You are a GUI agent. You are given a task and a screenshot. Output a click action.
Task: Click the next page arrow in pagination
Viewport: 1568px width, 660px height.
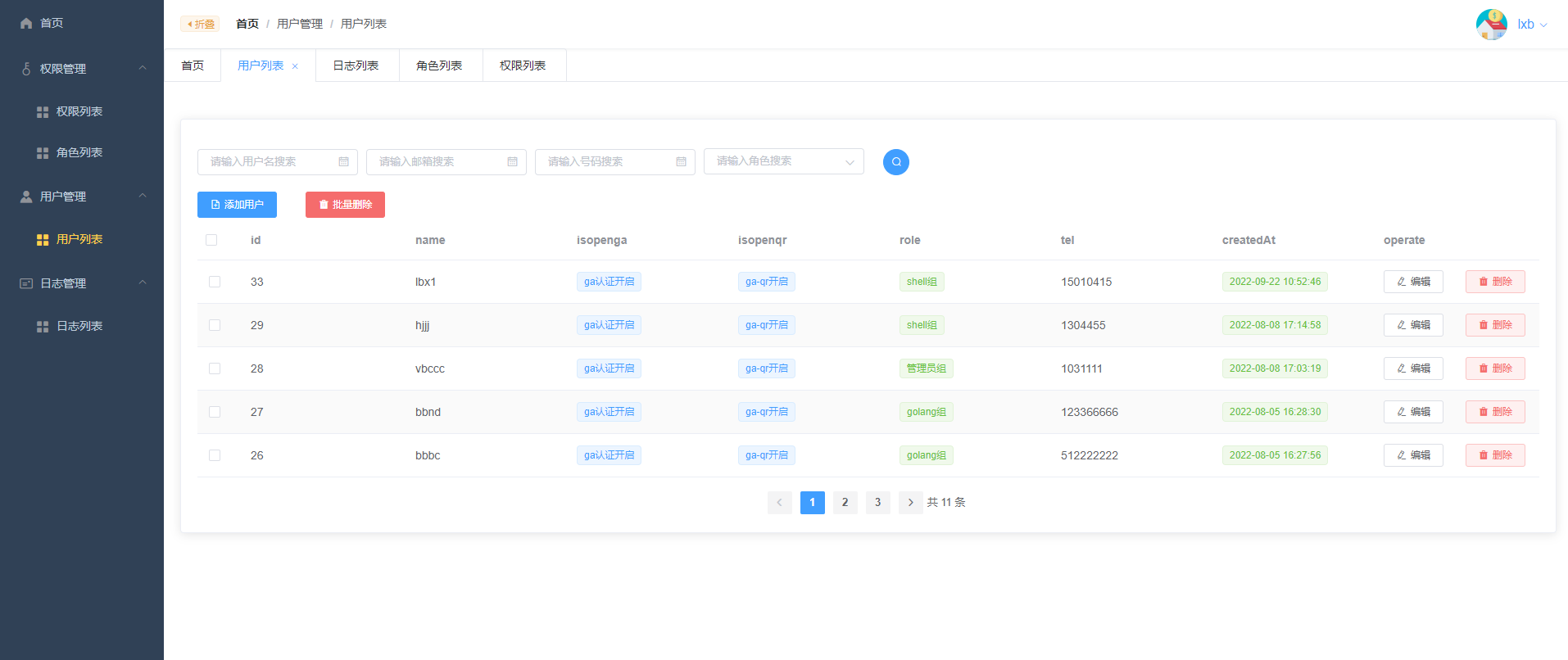[x=910, y=503]
